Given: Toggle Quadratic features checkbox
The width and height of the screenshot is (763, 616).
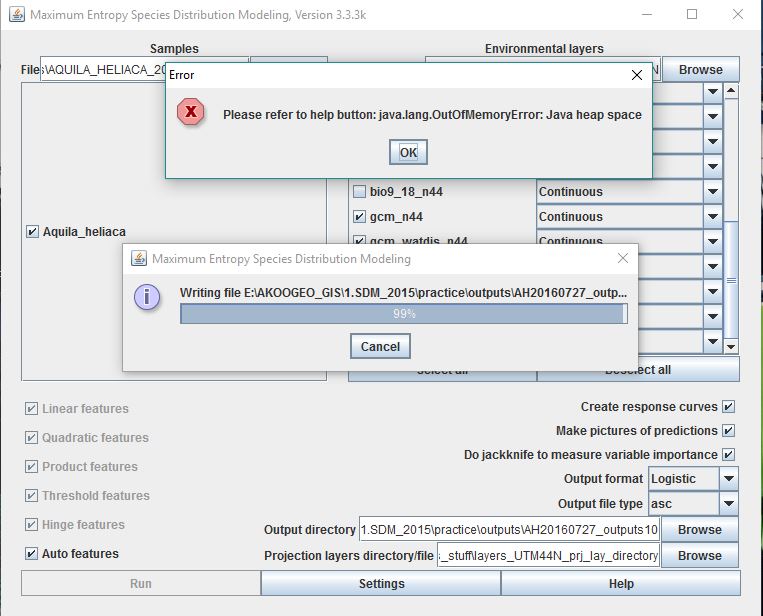Looking at the screenshot, I should point(31,437).
